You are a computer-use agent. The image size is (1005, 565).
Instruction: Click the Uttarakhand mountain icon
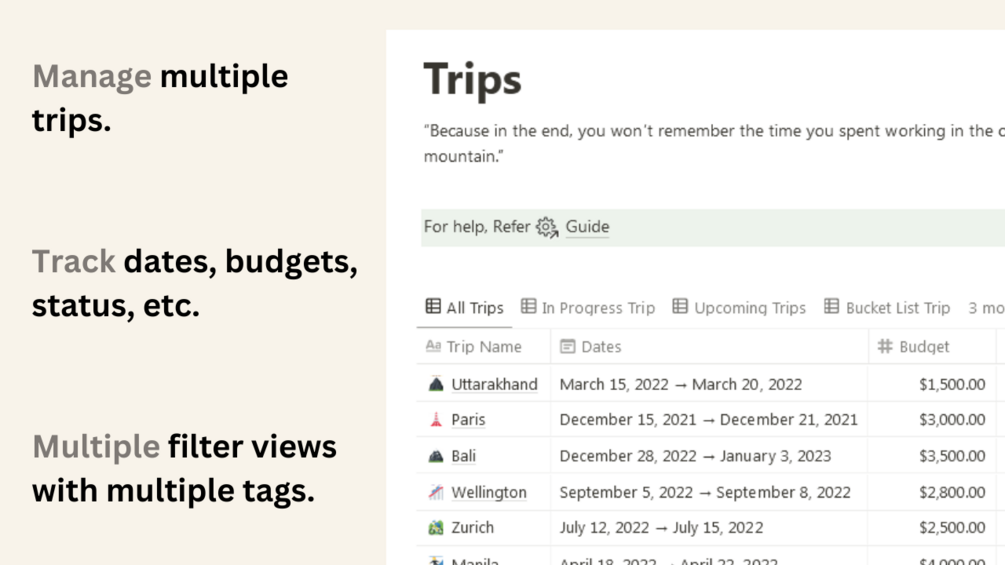(436, 384)
